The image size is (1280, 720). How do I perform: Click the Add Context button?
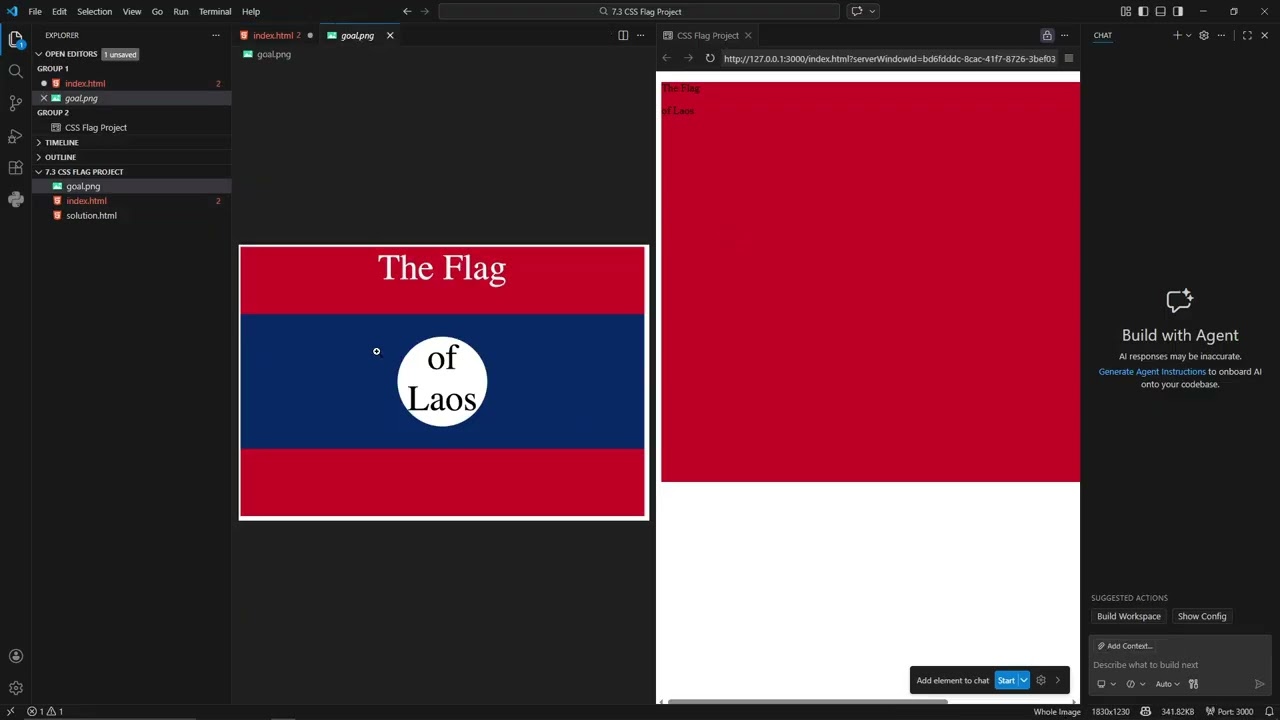pos(1126,646)
